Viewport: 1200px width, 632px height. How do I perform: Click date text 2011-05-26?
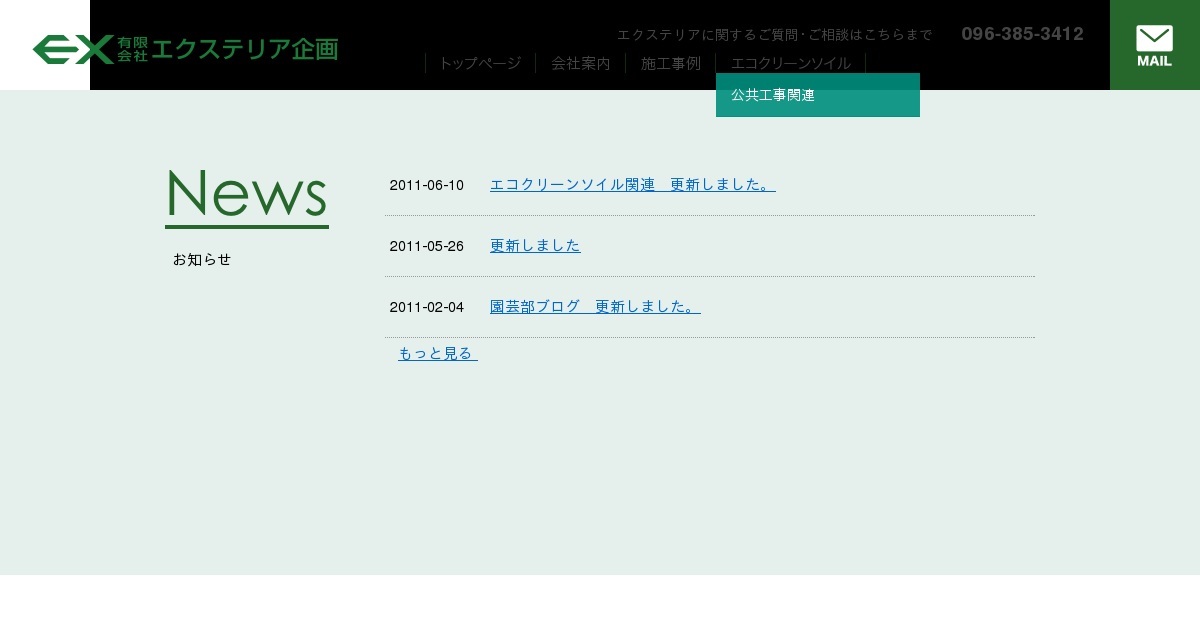click(x=427, y=246)
